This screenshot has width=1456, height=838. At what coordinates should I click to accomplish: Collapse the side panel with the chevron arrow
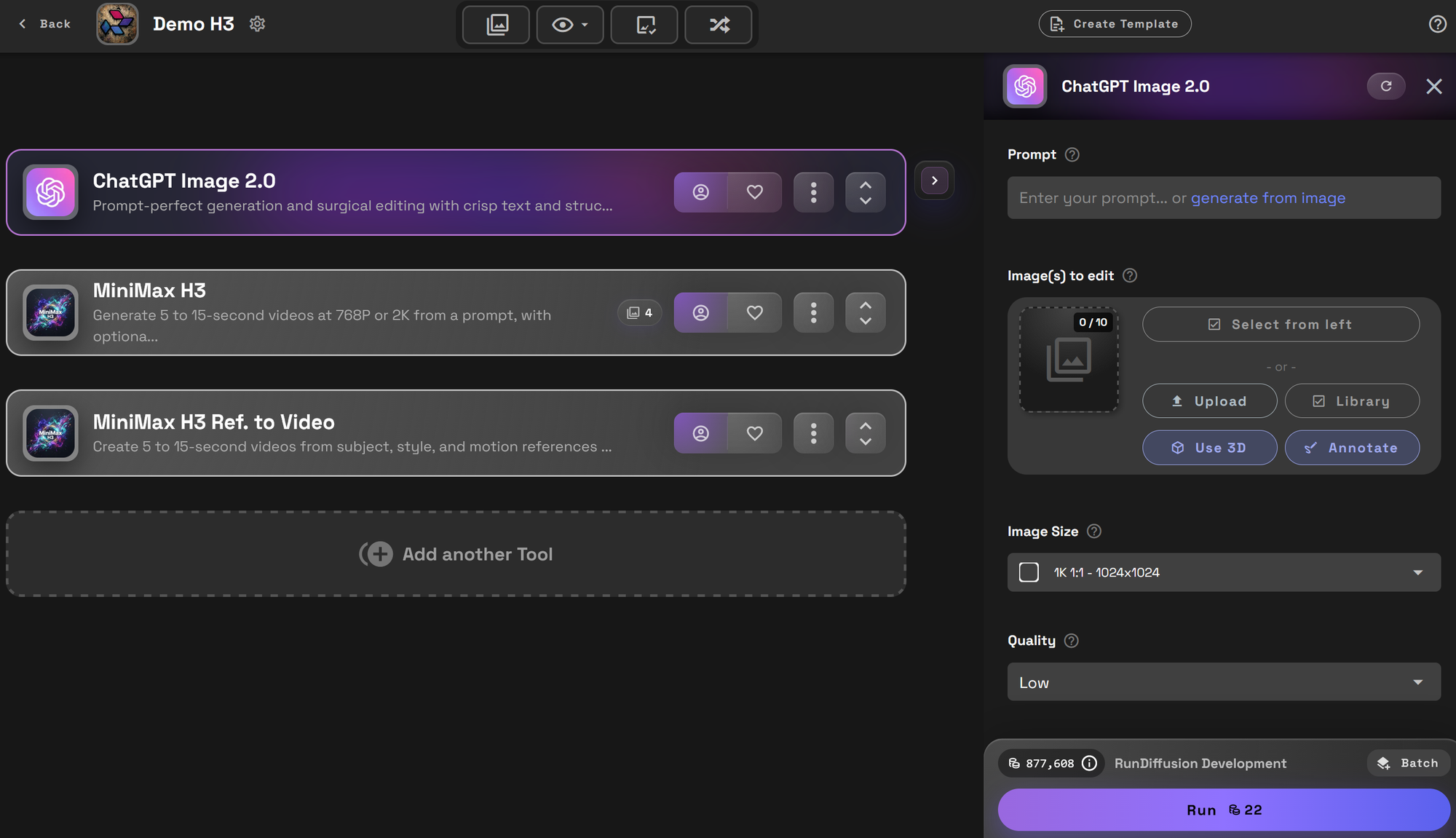935,181
